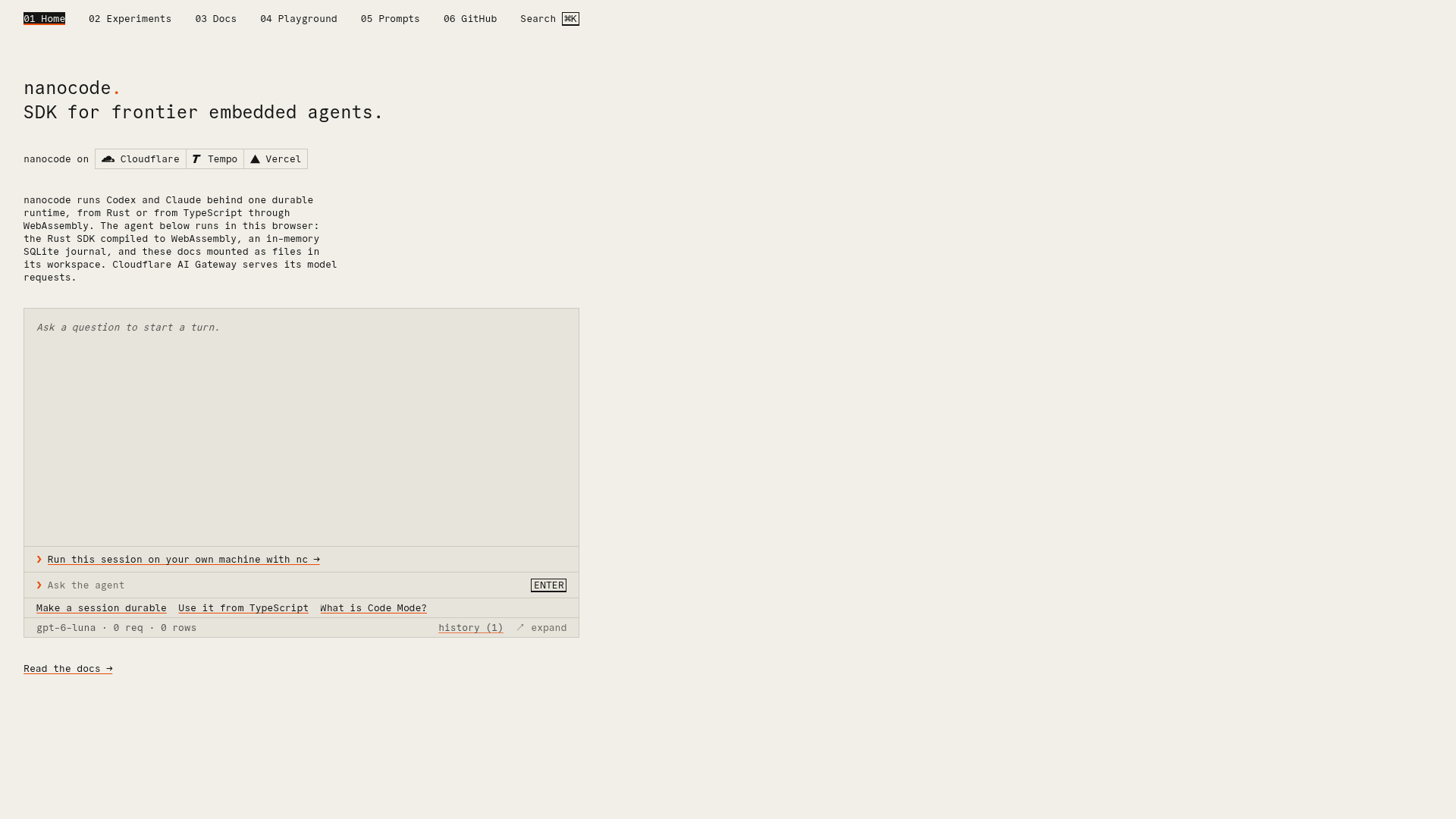The width and height of the screenshot is (1456, 819).
Task: Open 'Run this session on your own machine' link
Action: coord(184,560)
